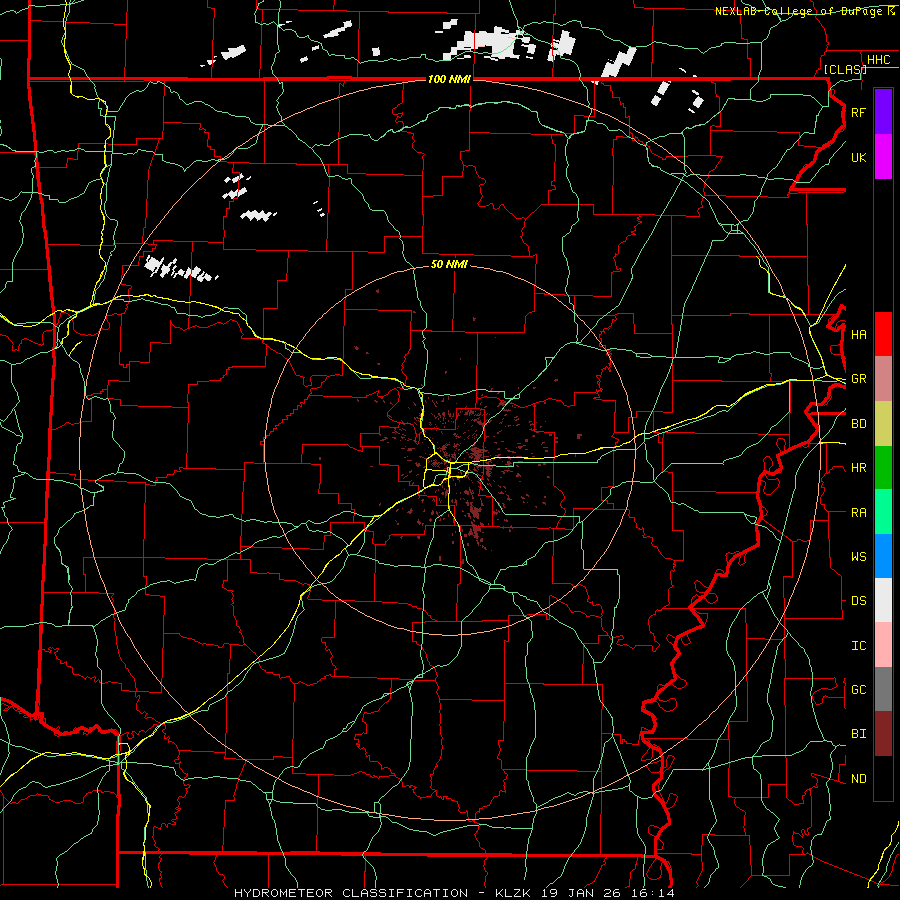This screenshot has width=900, height=900.
Task: Click the ND black legend swatch
Action: tap(883, 778)
